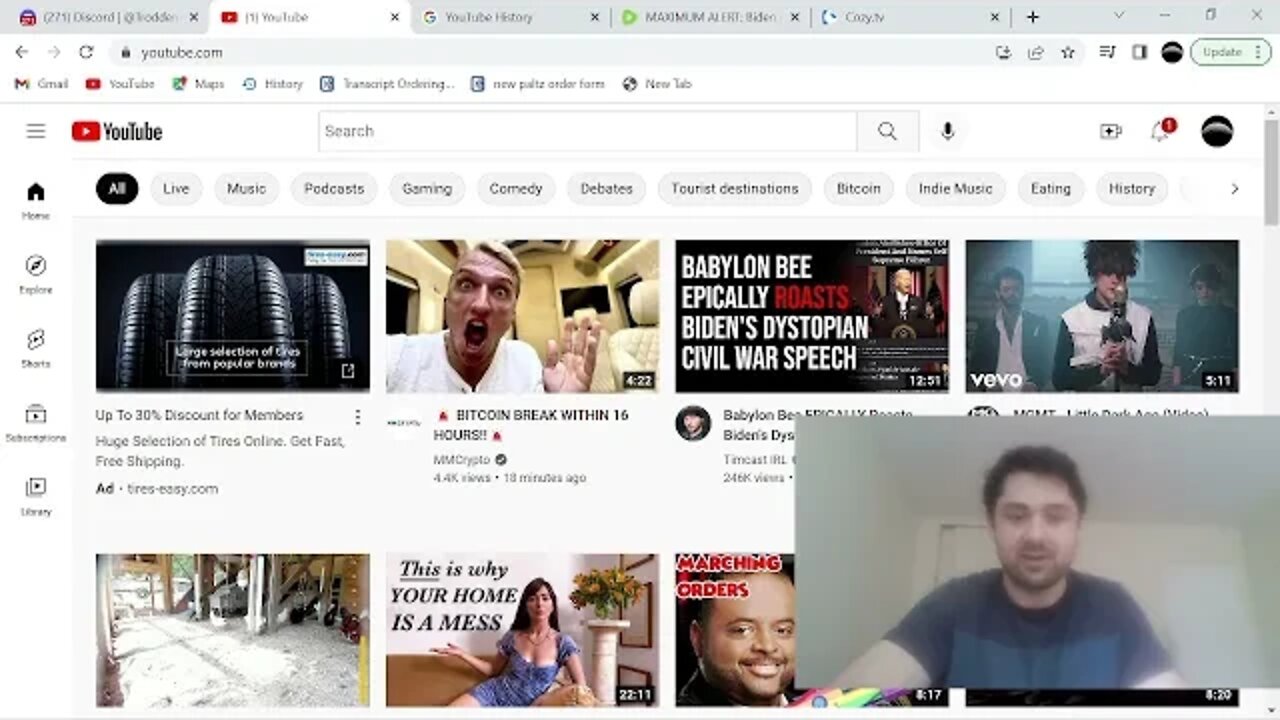The height and width of the screenshot is (720, 1280).
Task: Open Explore in the sidebar
Action: point(36,274)
